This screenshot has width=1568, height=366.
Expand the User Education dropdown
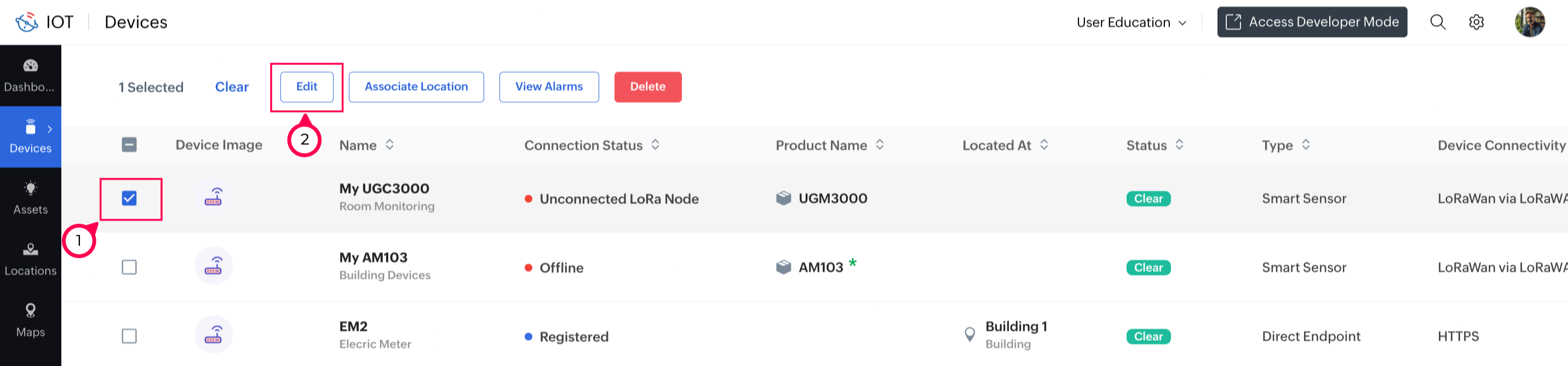click(1131, 22)
